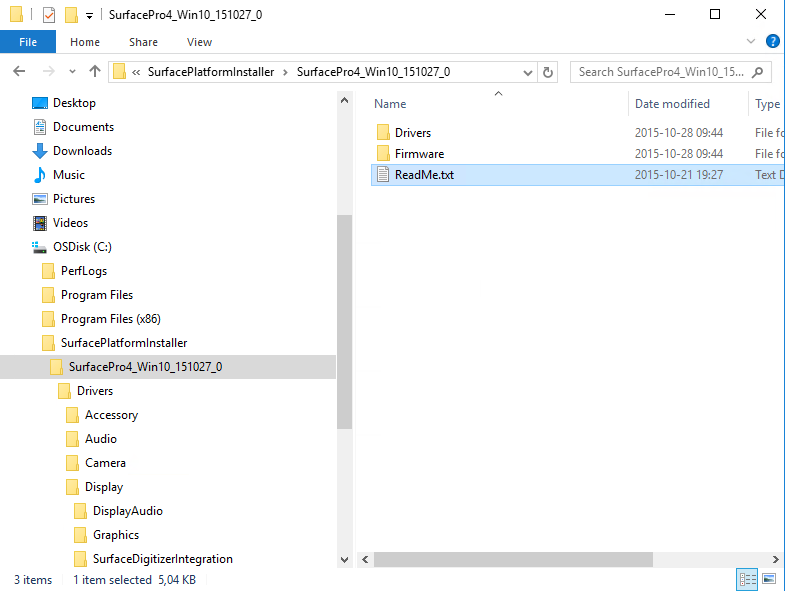Open the Customize Quick Access Toolbar dropdown
The width and height of the screenshot is (785, 591).
[x=89, y=16]
